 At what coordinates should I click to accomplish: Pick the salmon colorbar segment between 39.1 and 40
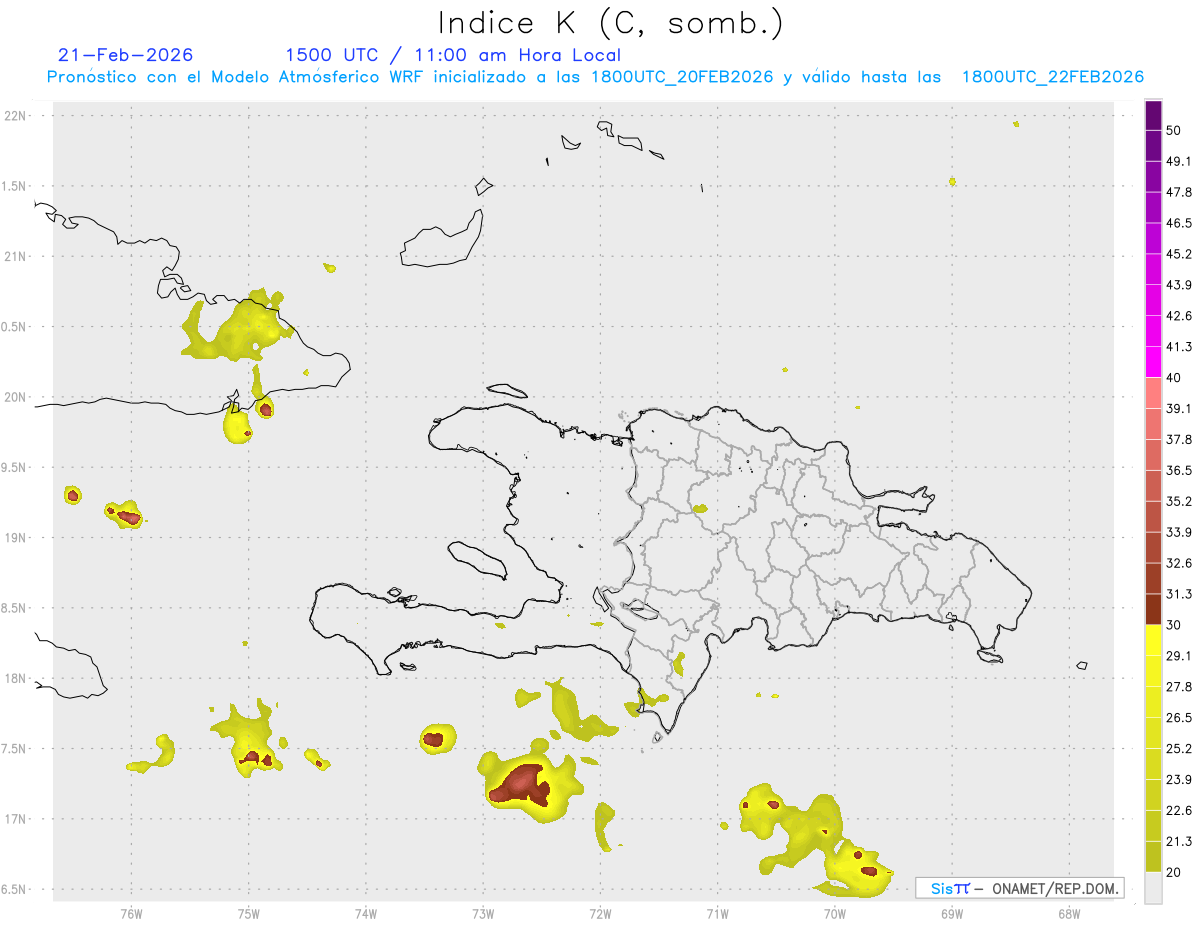[x=1153, y=393]
